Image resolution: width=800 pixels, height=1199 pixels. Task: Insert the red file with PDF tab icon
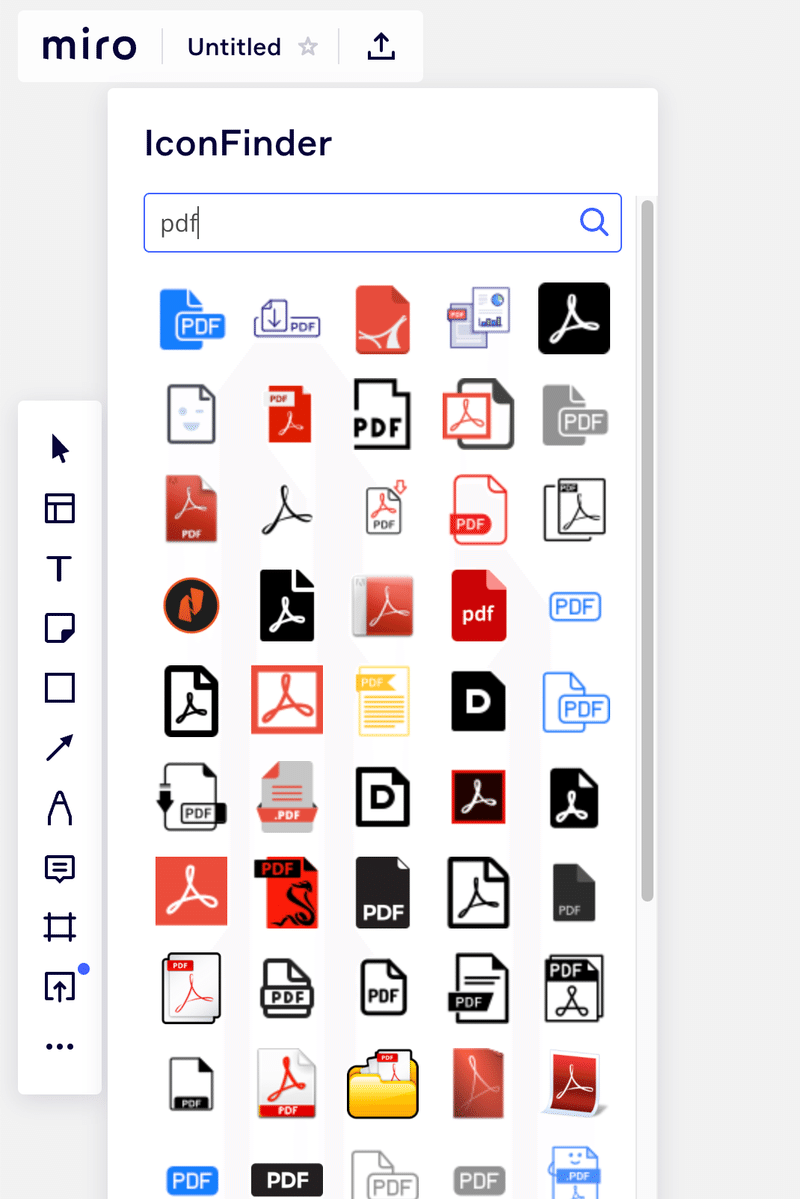point(289,414)
